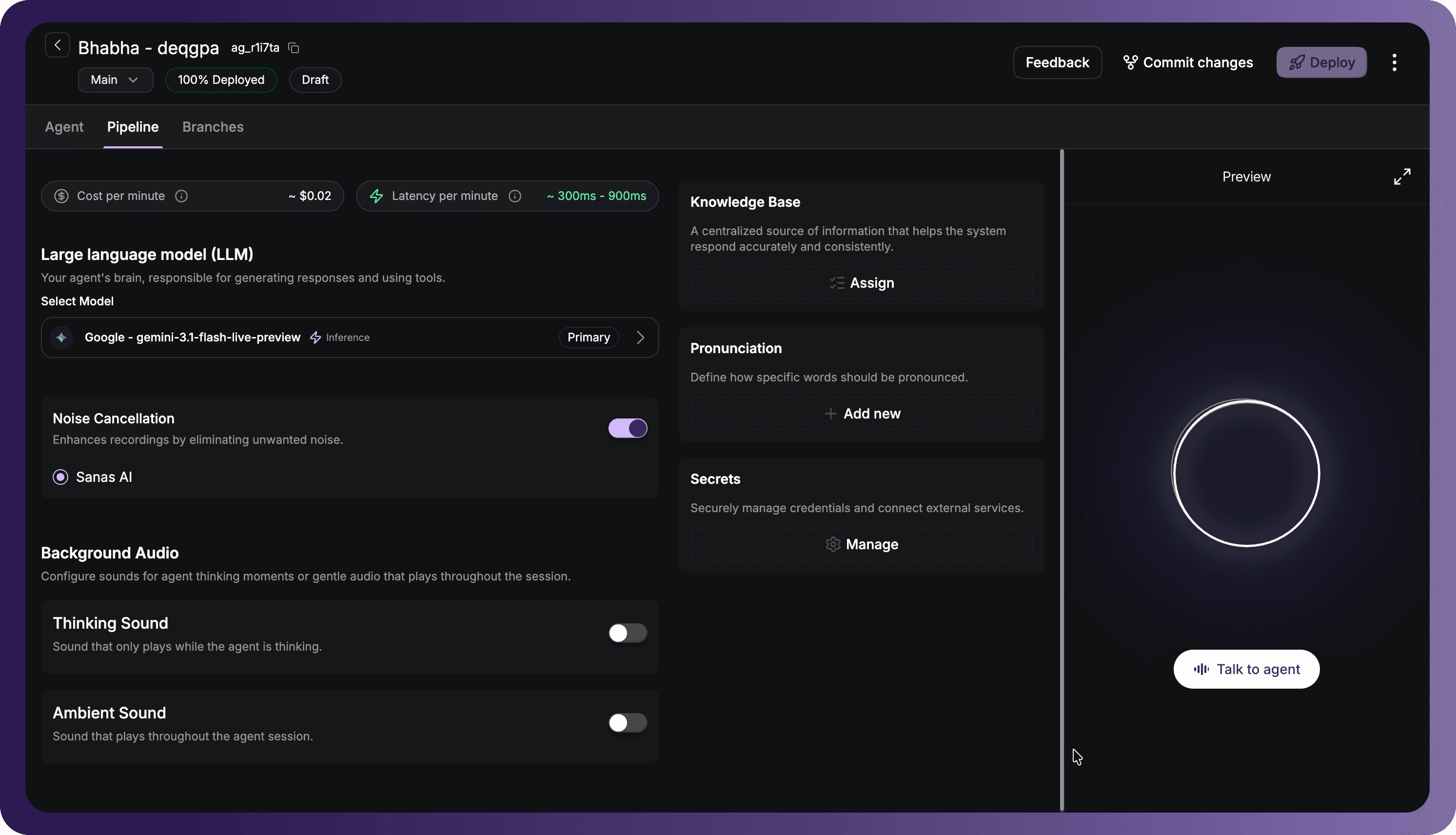Screen dimensions: 1456x835
Task: Click the ~ 300ms - 900ms latency value
Action: pos(596,196)
